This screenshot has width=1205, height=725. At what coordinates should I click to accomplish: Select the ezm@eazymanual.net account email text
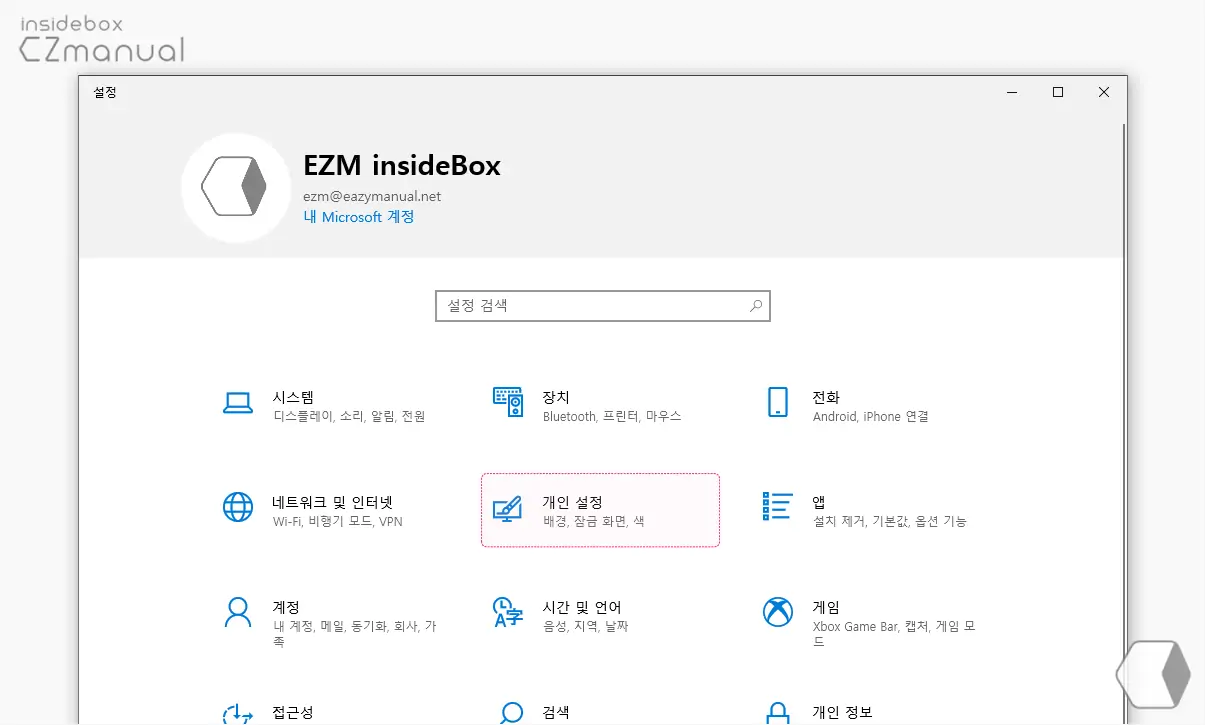pos(372,196)
